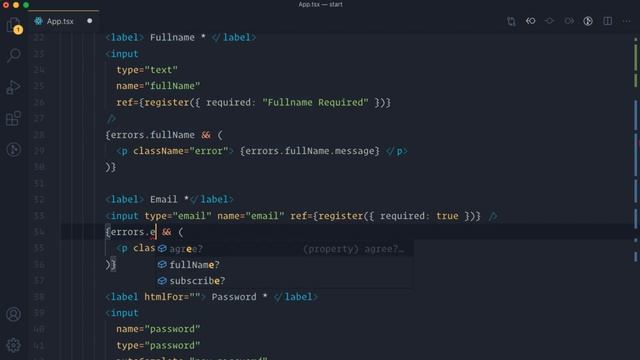Select the subscribe? autocomplete suggestion
The height and width of the screenshot is (360, 640).
[x=284, y=281]
